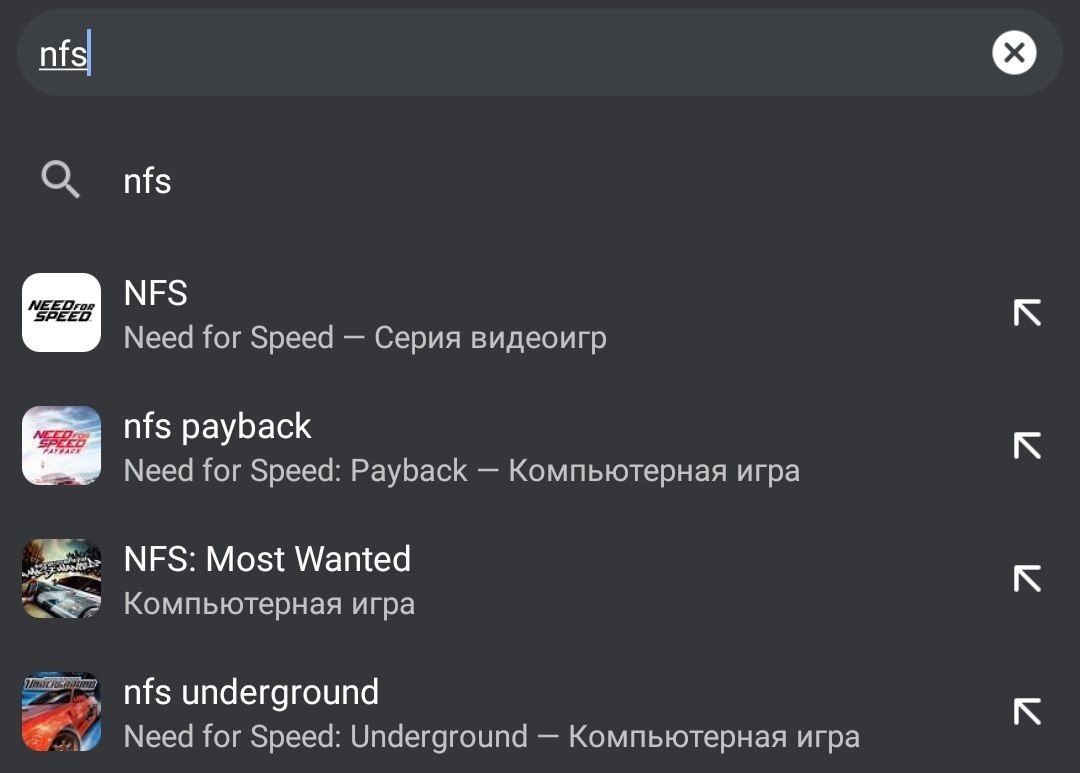Fill query using arrow beside nfs payback

1027,446
